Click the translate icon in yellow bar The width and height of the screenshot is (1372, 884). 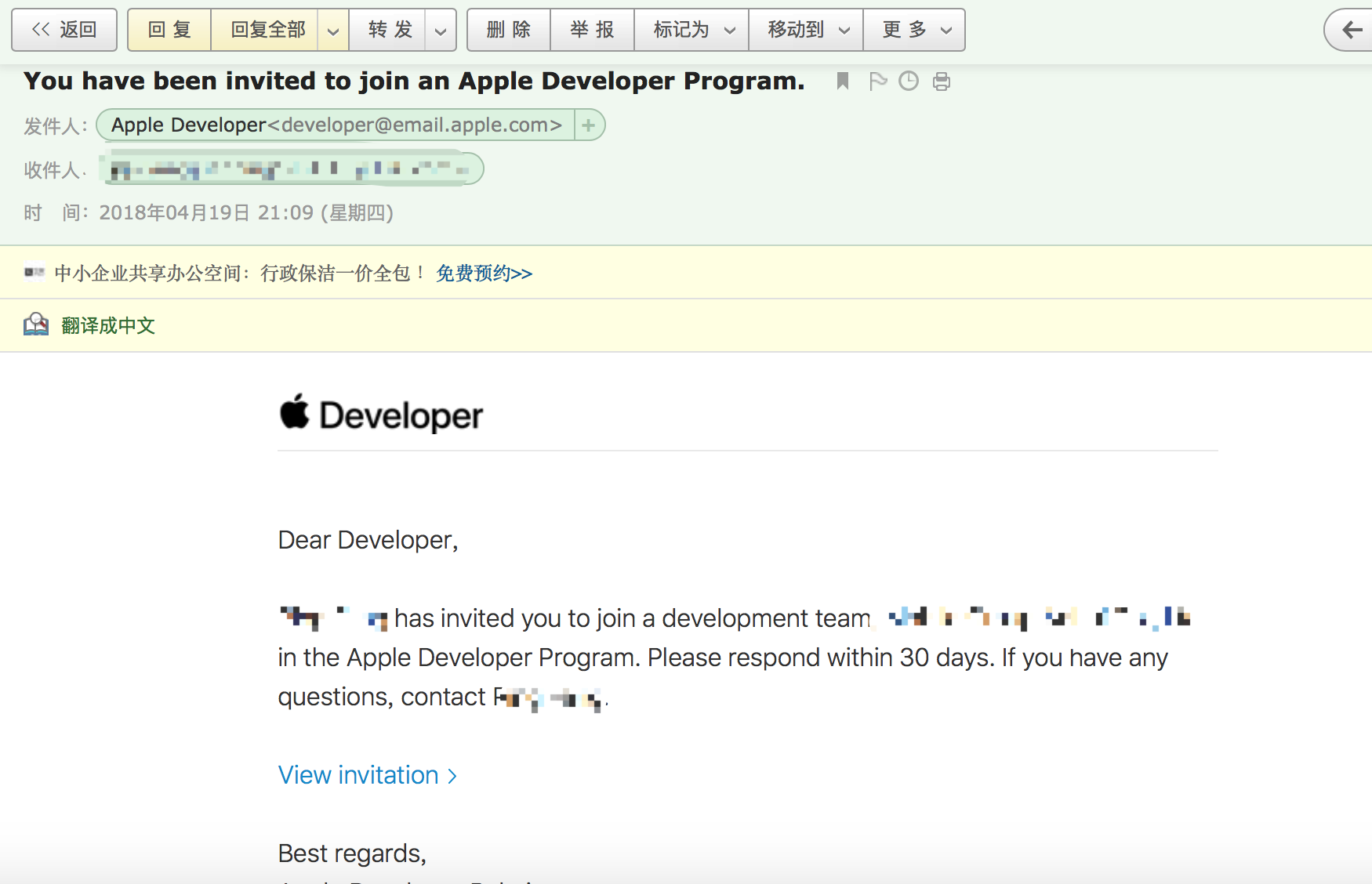[36, 324]
